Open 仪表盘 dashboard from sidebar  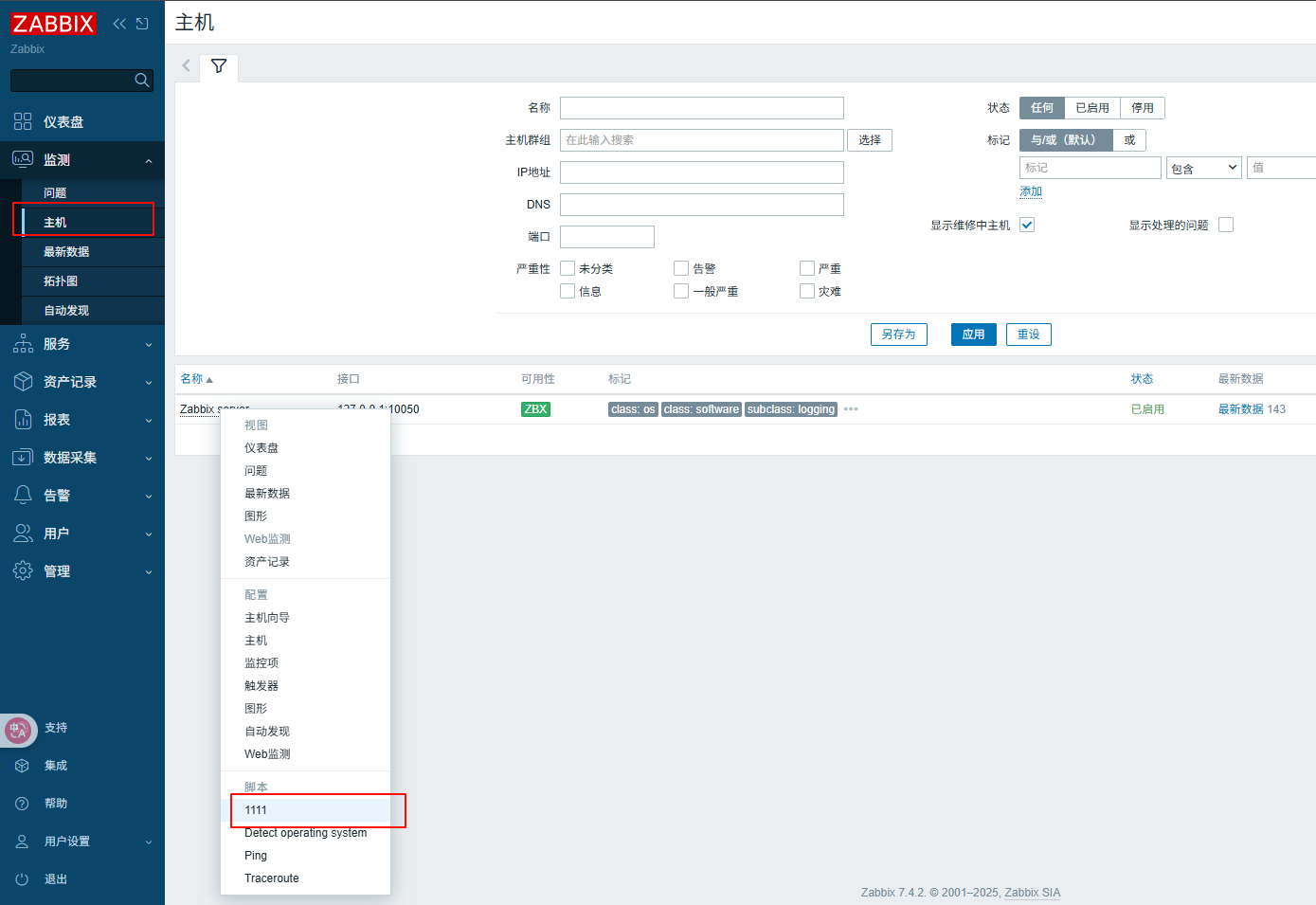pyautogui.click(x=63, y=122)
